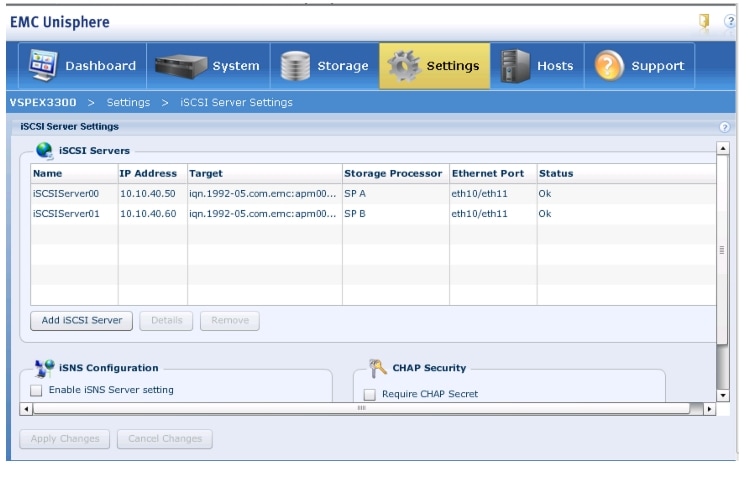
Task: Click target iqn of iSCSIServer00
Action: (263, 194)
